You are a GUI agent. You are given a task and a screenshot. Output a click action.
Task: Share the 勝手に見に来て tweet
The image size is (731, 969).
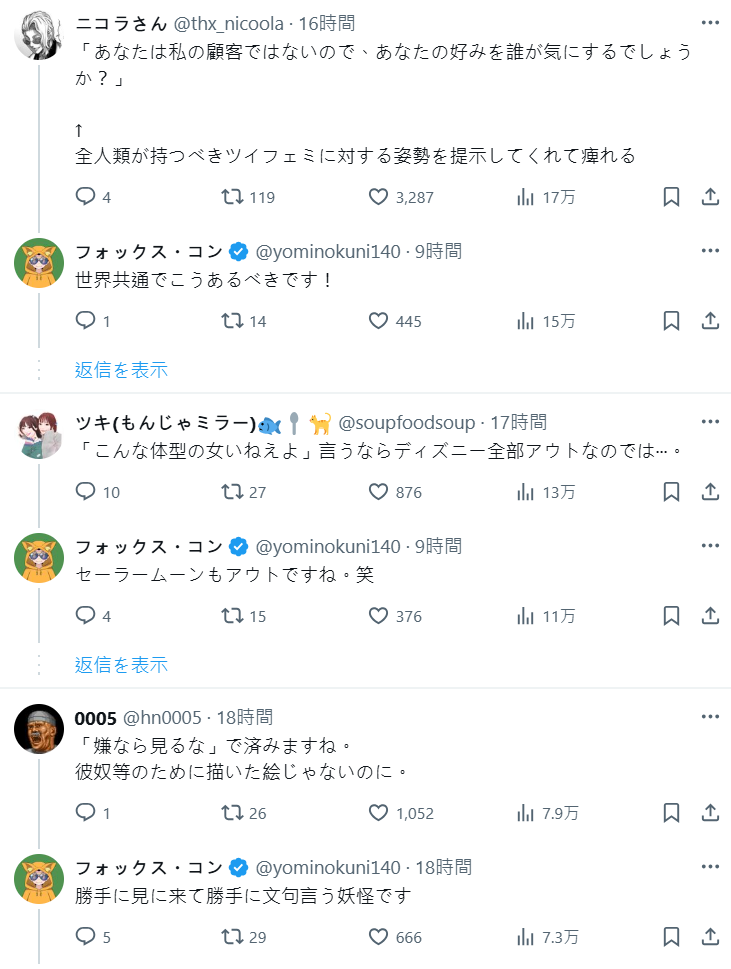point(710,937)
